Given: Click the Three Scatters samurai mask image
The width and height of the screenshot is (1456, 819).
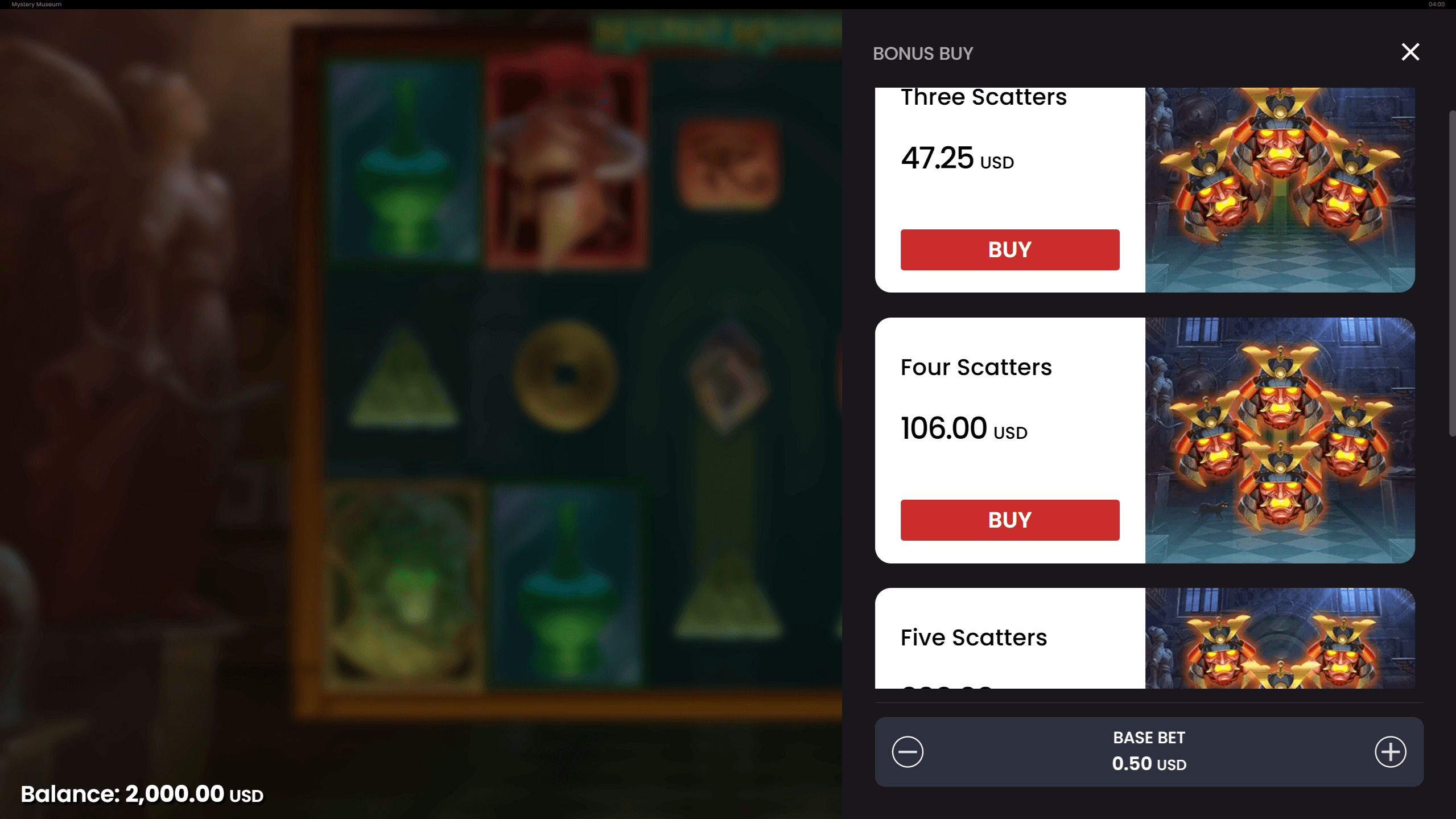Looking at the screenshot, I should point(1279,190).
